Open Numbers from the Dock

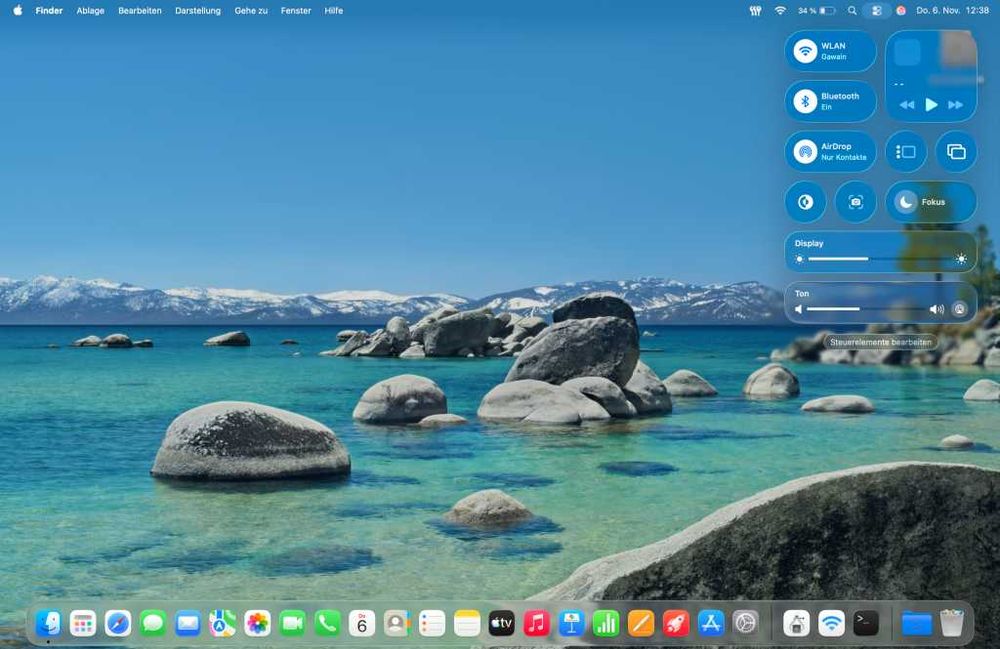tap(606, 623)
